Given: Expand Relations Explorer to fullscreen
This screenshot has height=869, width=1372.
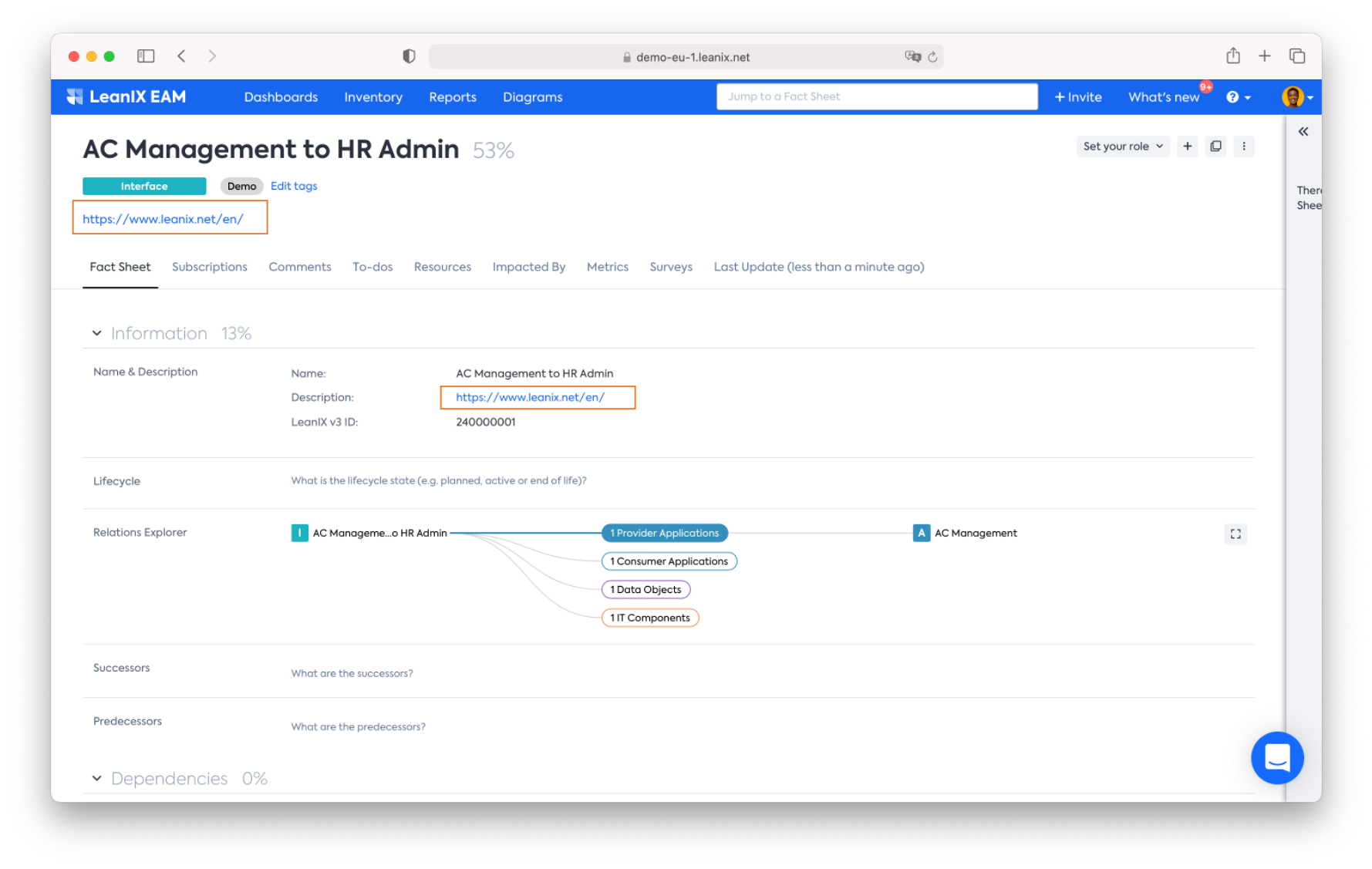Looking at the screenshot, I should click(1235, 534).
